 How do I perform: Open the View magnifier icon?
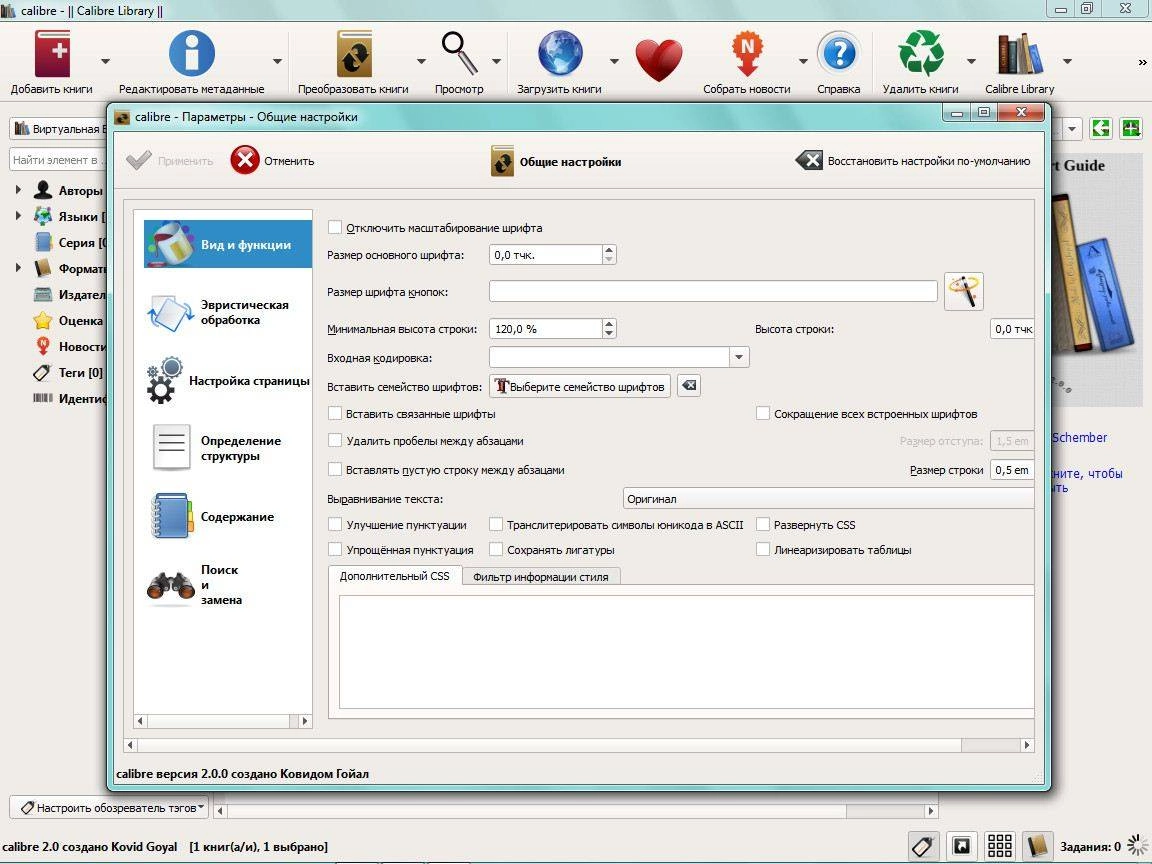click(x=459, y=53)
